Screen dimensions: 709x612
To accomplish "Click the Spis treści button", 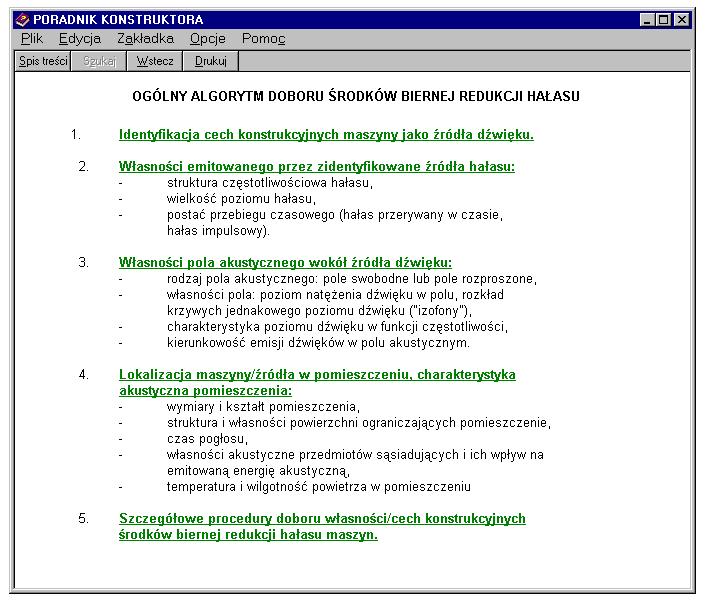I will tap(43, 61).
